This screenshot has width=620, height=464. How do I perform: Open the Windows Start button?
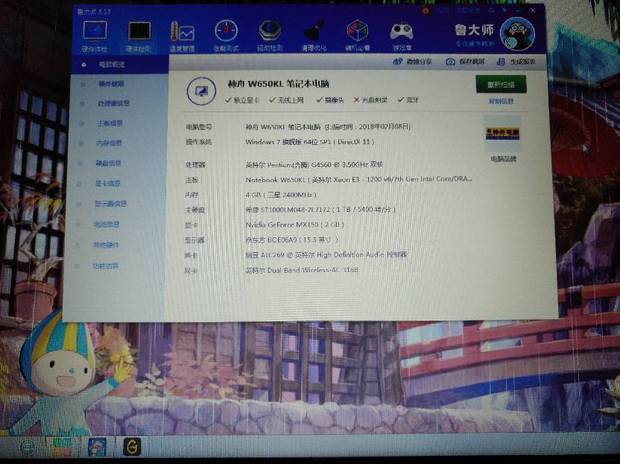pyautogui.click(x=28, y=447)
